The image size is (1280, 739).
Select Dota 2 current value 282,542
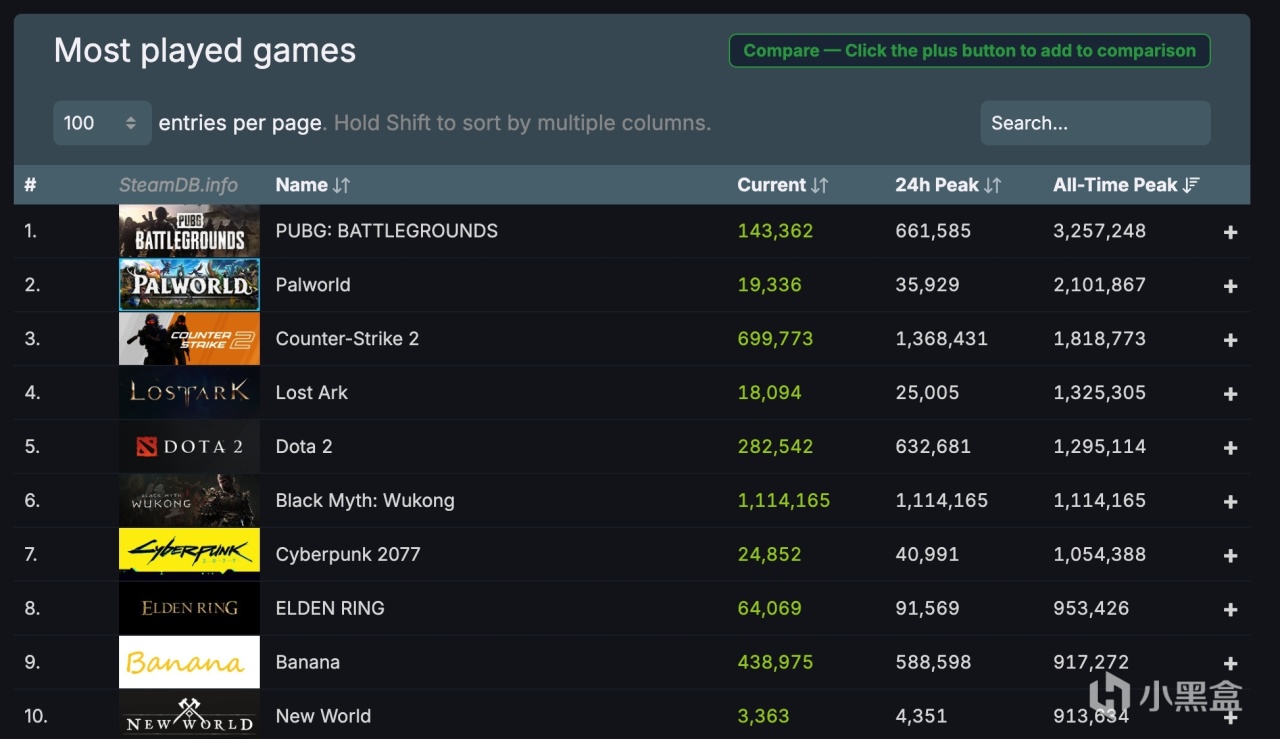coord(775,447)
